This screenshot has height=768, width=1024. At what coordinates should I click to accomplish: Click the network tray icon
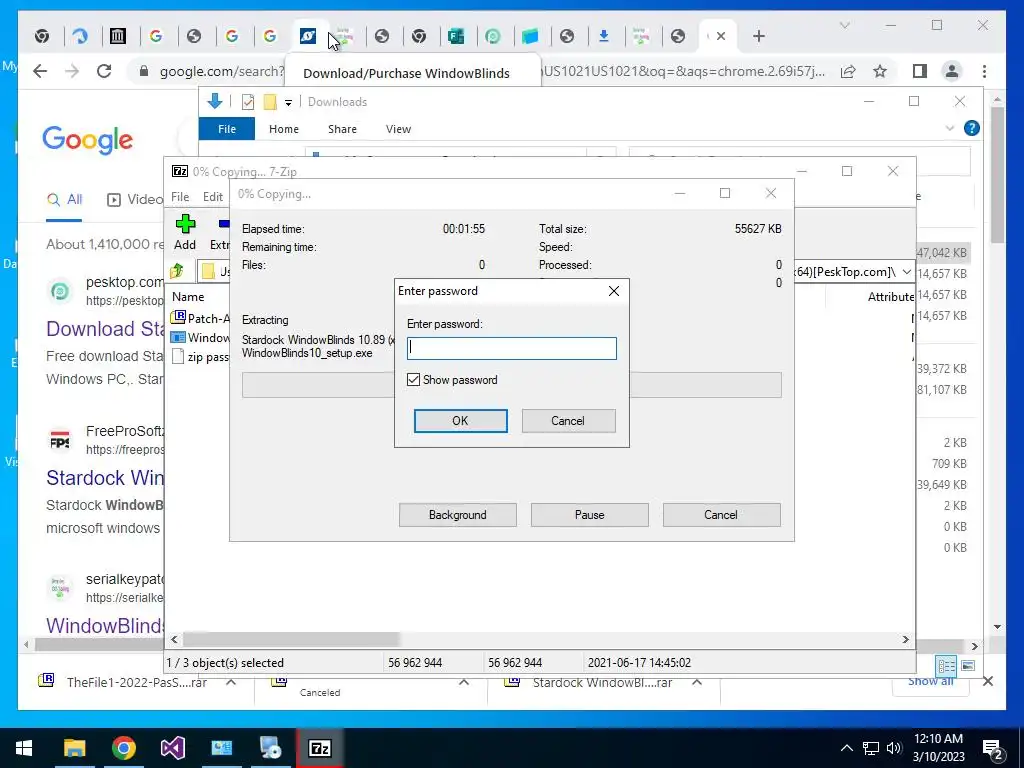871,748
